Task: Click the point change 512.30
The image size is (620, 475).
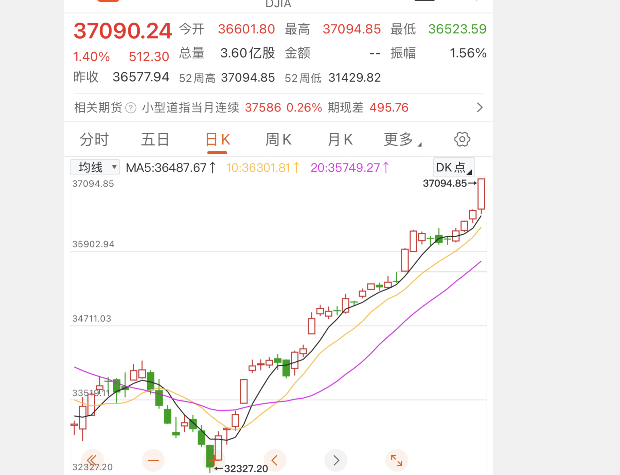Action: [x=149, y=57]
